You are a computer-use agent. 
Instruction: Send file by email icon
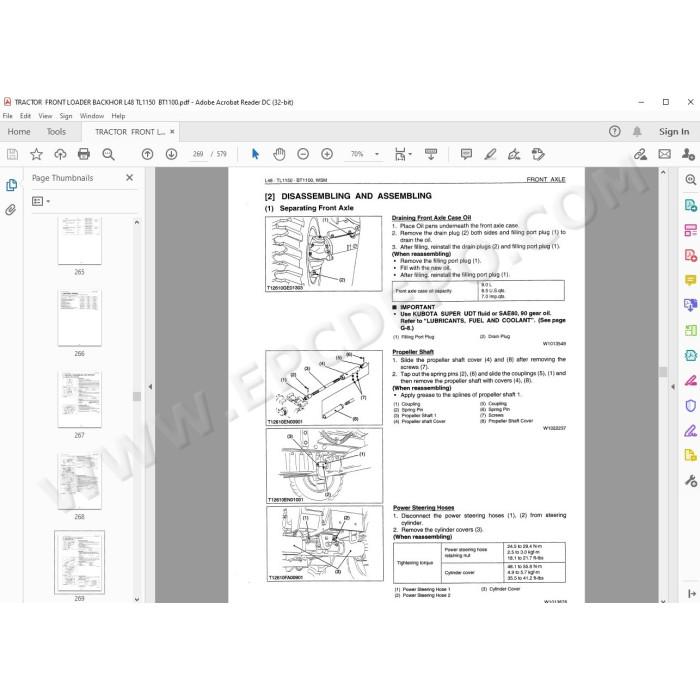(x=664, y=154)
